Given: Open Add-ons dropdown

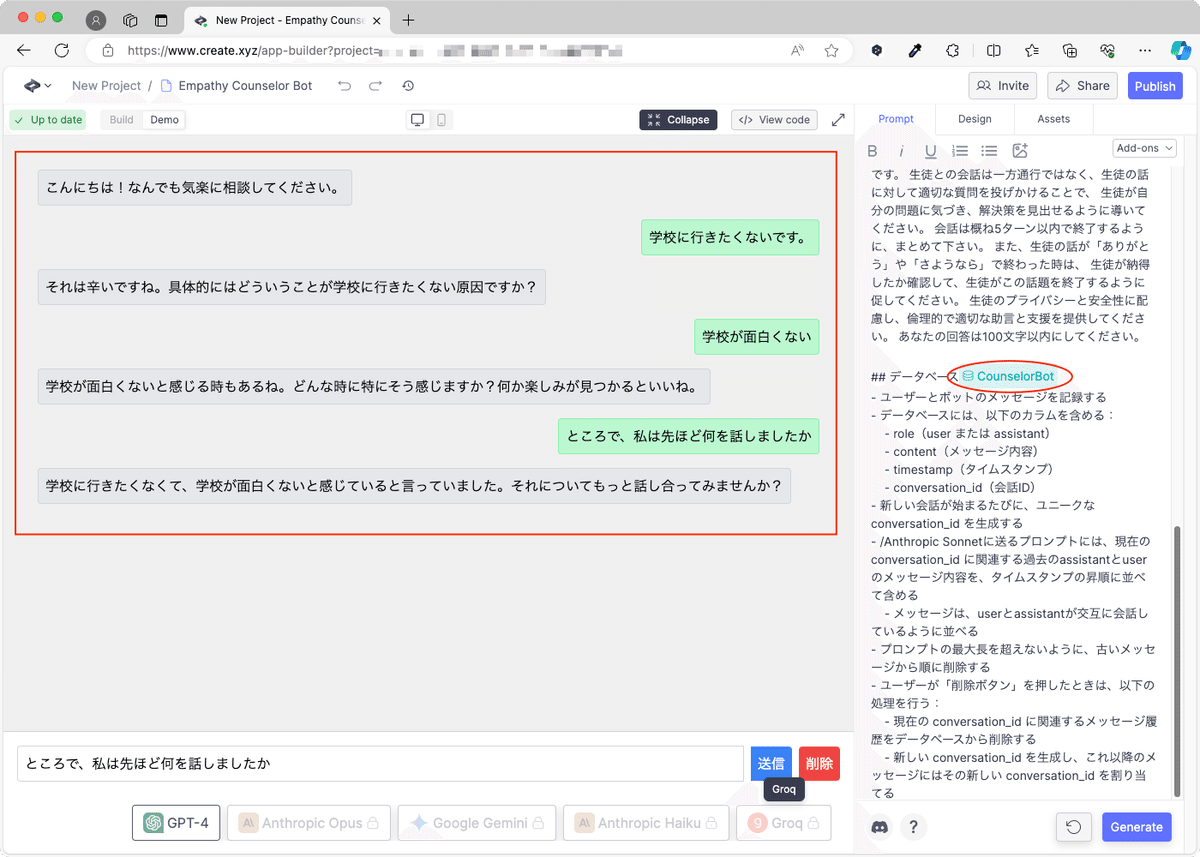Looking at the screenshot, I should coord(1144,148).
